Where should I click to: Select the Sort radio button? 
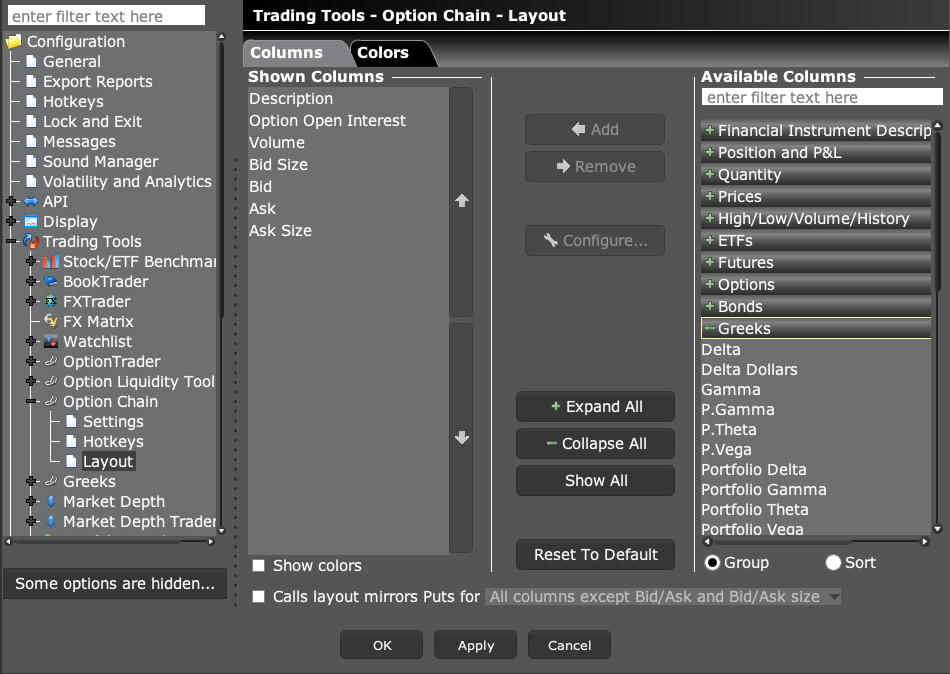(833, 563)
